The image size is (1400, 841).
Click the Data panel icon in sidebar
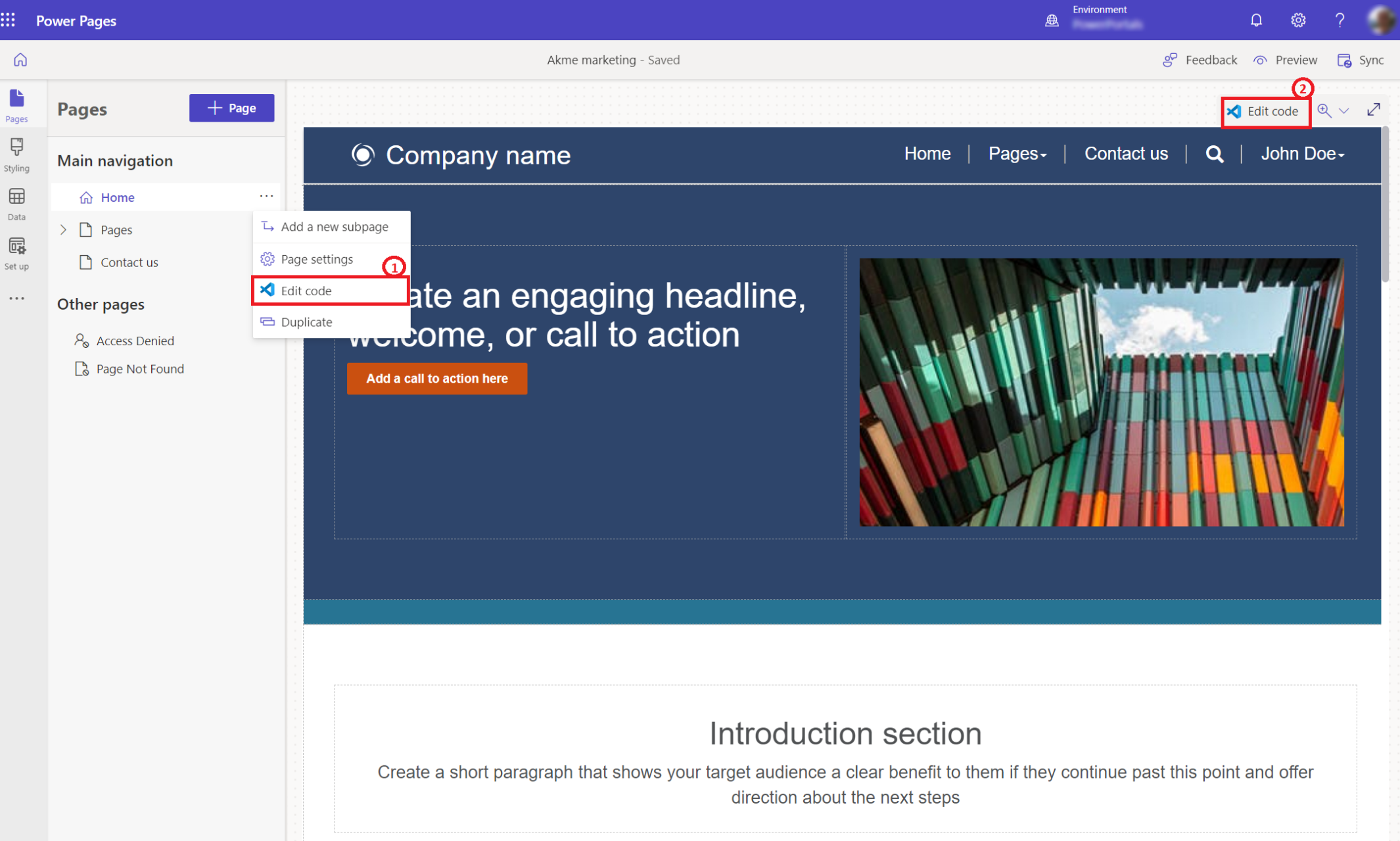tap(17, 200)
